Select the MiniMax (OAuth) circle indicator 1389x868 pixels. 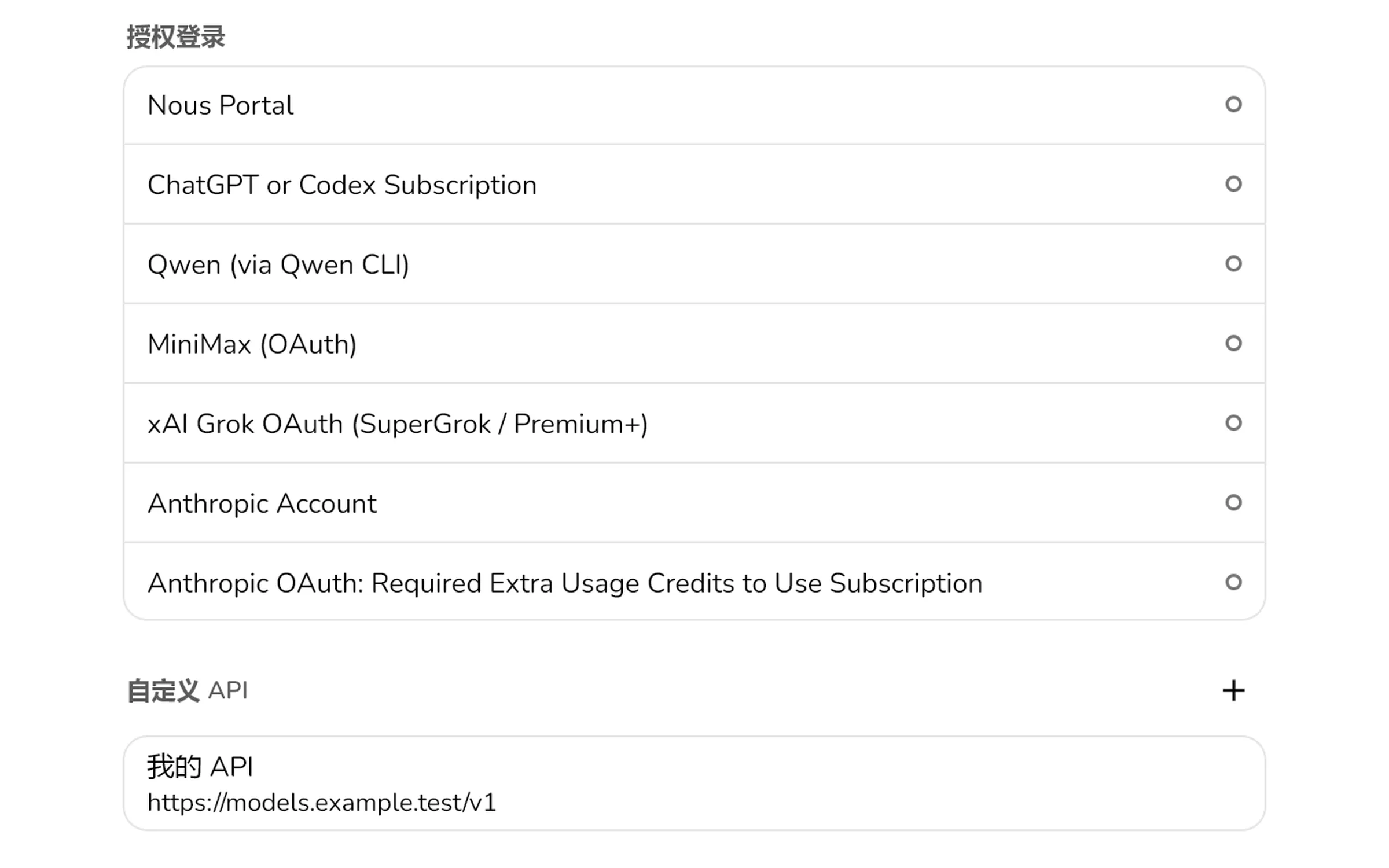[1233, 343]
